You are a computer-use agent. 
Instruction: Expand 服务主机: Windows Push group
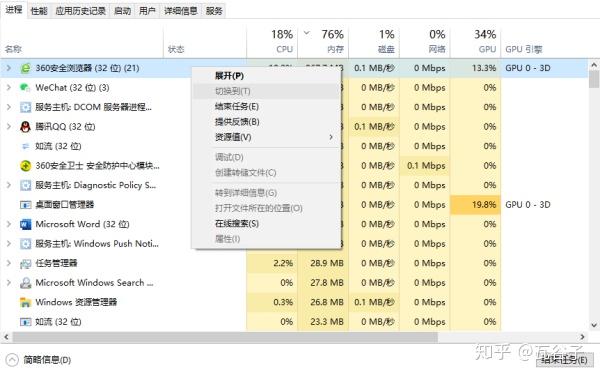8,244
